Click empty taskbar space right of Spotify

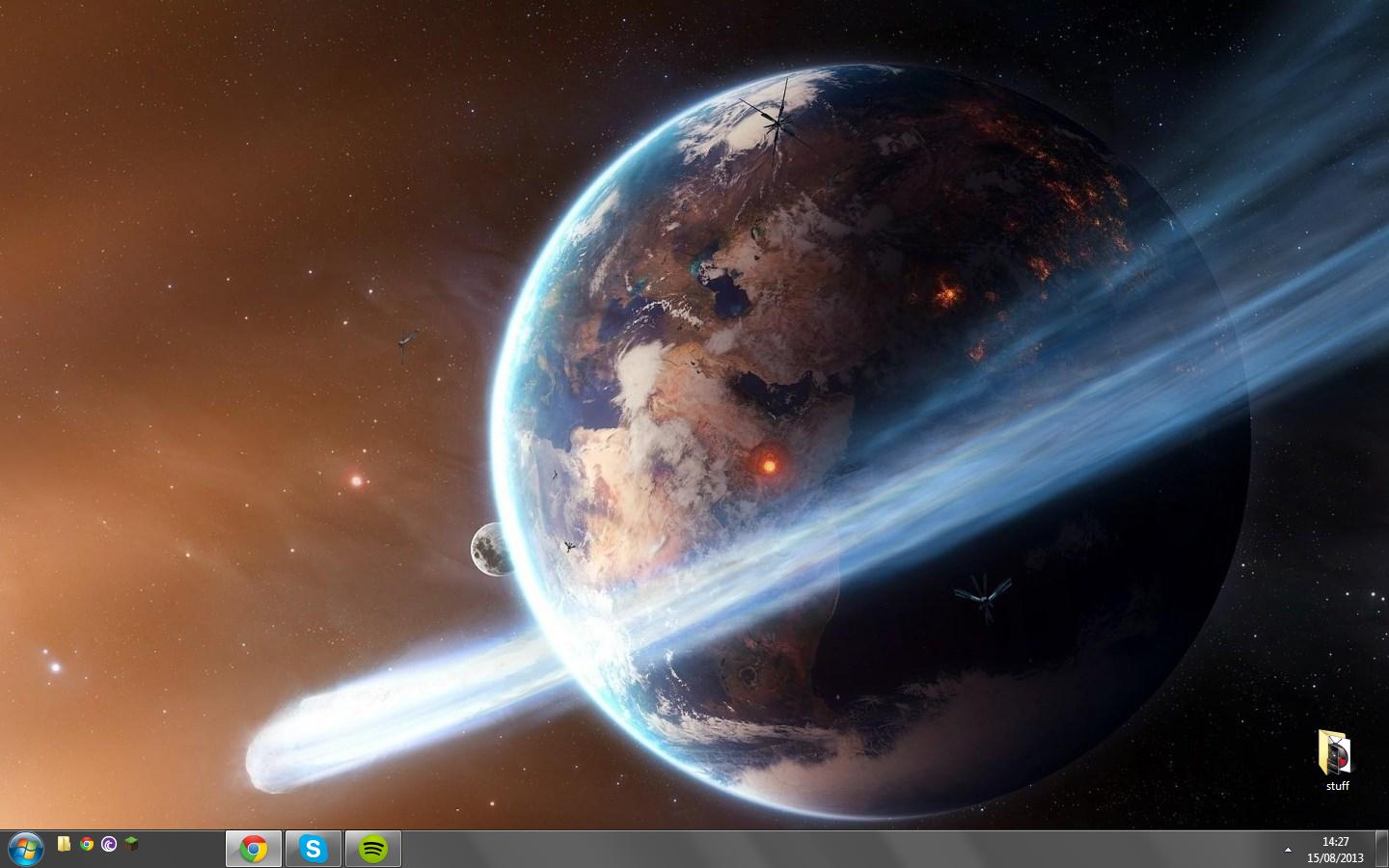[x=772, y=849]
